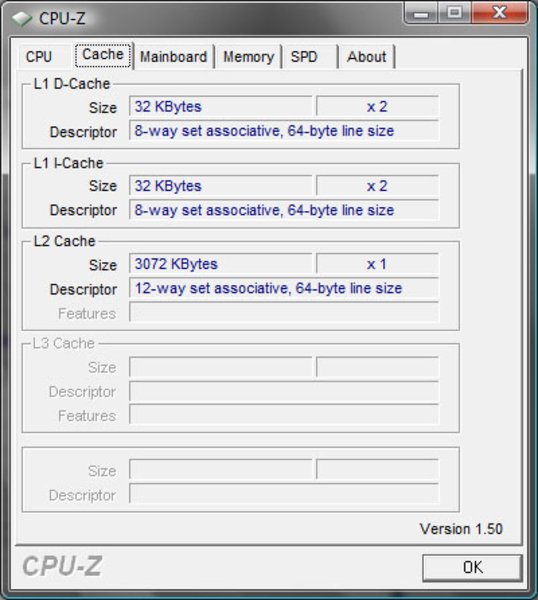538x600 pixels.
Task: Click the empty L3 Cache Size field
Action: coord(220,367)
